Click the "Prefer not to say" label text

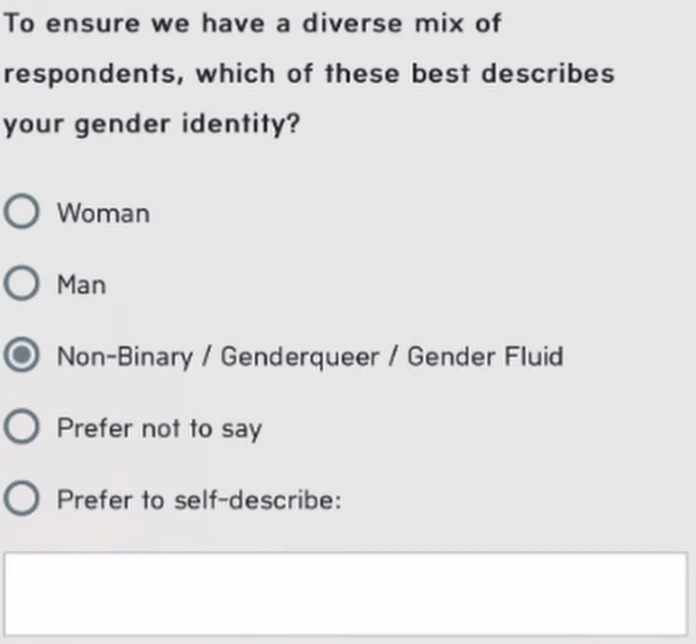point(158,429)
